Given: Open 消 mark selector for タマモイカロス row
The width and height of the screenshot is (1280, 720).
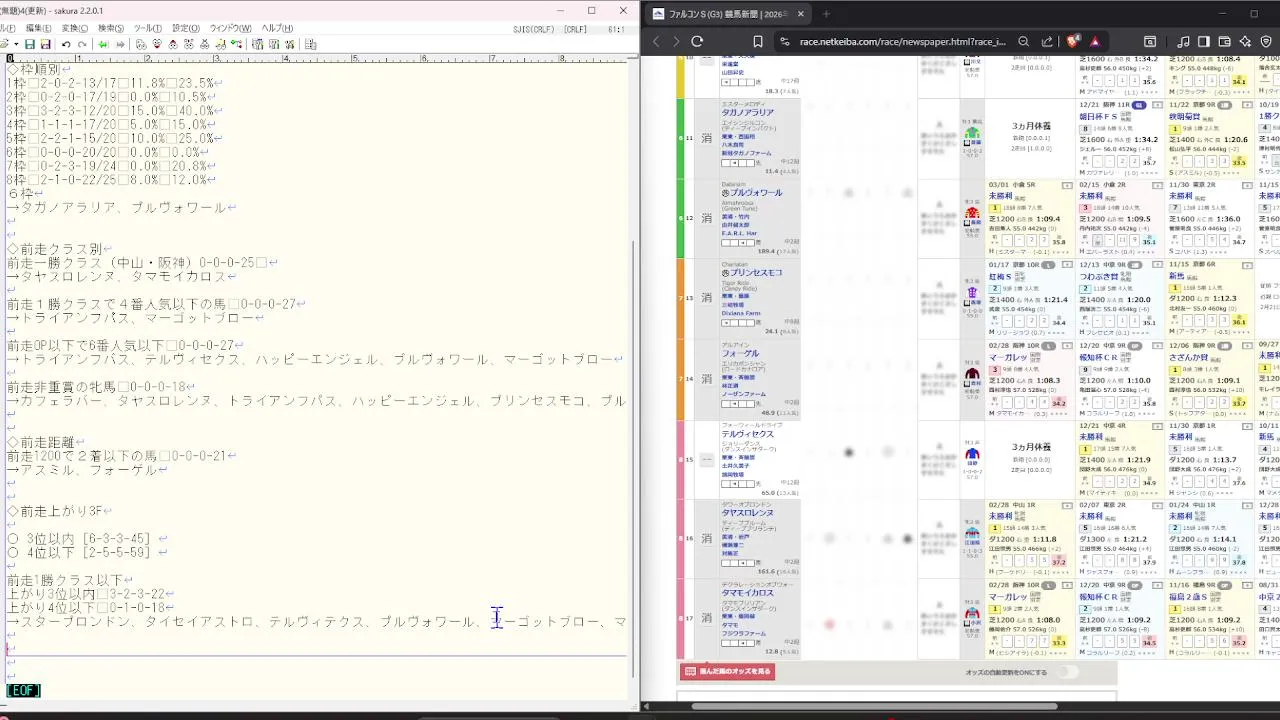Looking at the screenshot, I should (x=706, y=618).
